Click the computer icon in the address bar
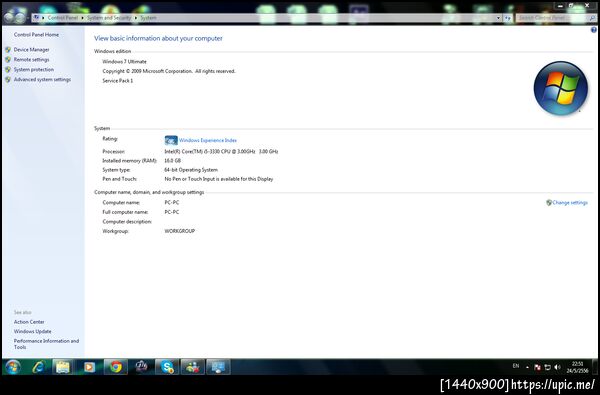The image size is (600, 395). (36, 18)
